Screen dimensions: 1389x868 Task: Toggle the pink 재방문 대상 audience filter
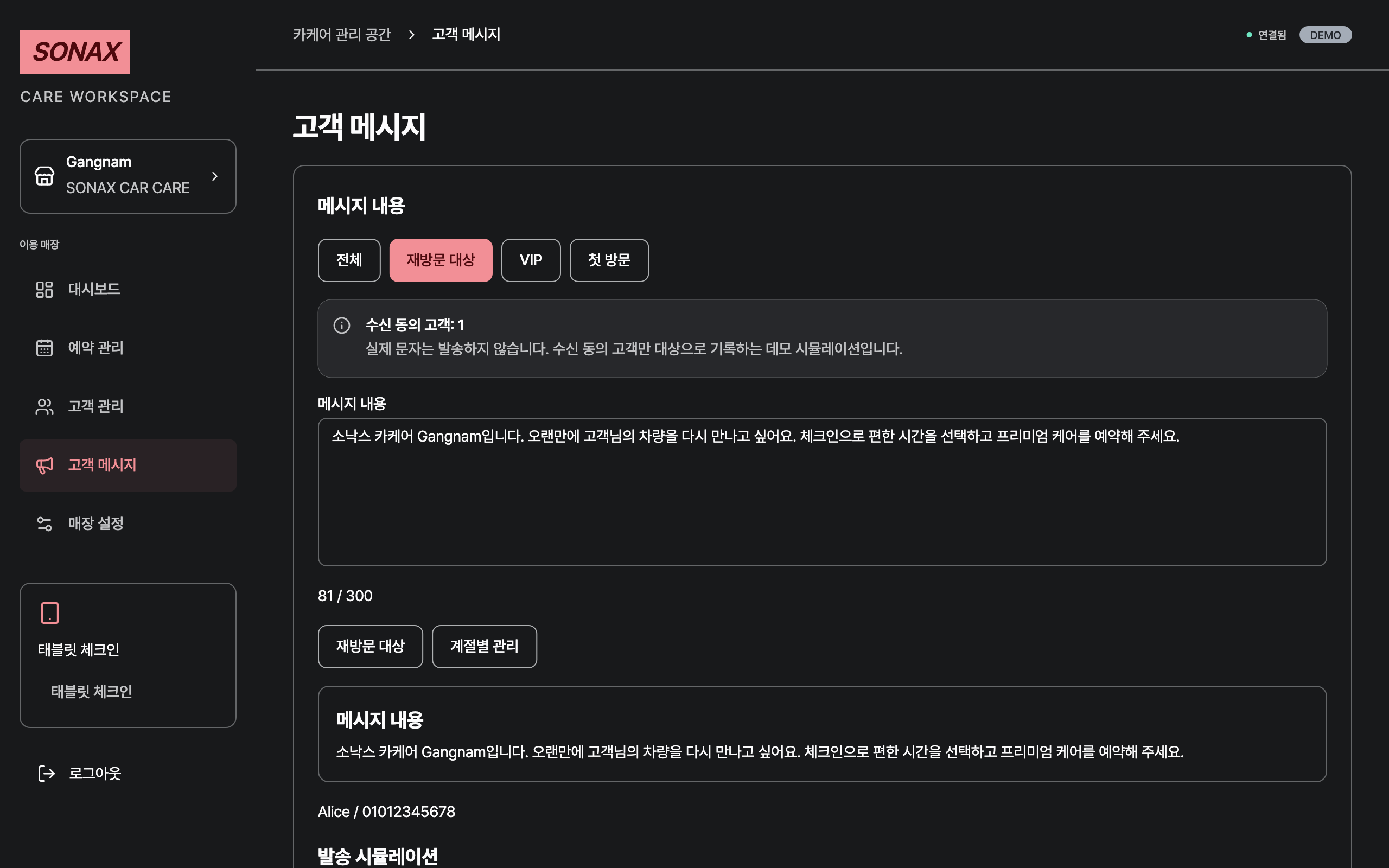[x=441, y=260]
